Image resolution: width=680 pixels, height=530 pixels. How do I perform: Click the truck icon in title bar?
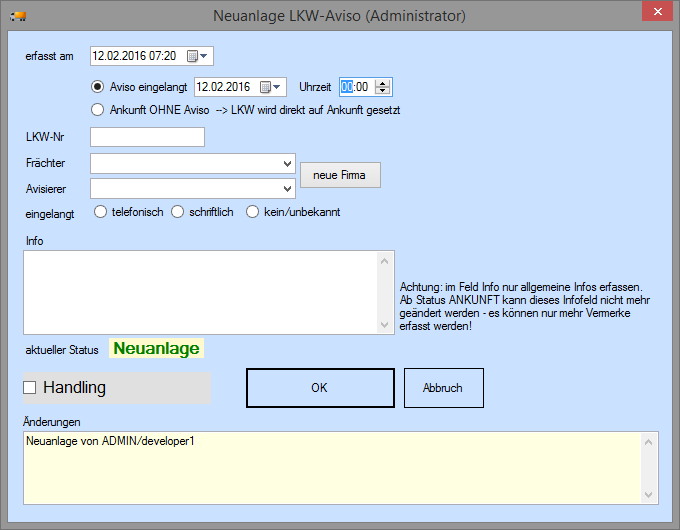(17, 15)
